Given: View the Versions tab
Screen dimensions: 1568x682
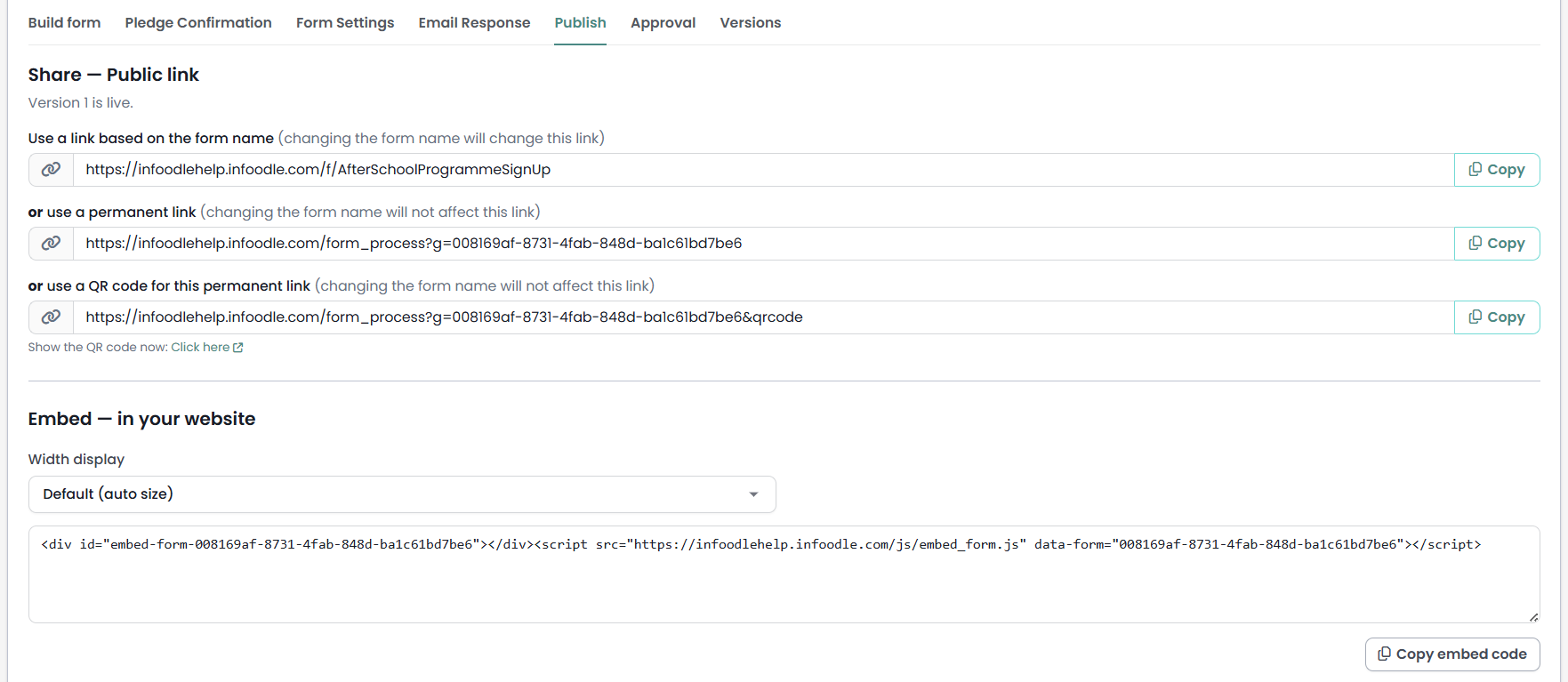Looking at the screenshot, I should coord(751,23).
